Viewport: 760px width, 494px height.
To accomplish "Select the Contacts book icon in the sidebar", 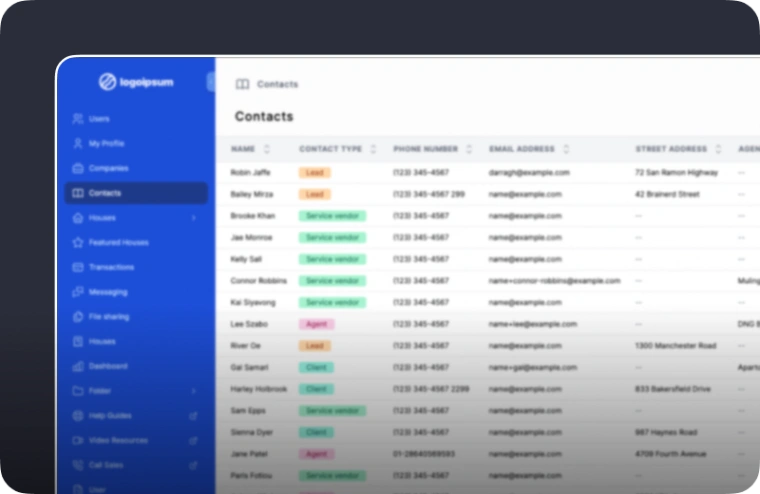I will point(78,193).
